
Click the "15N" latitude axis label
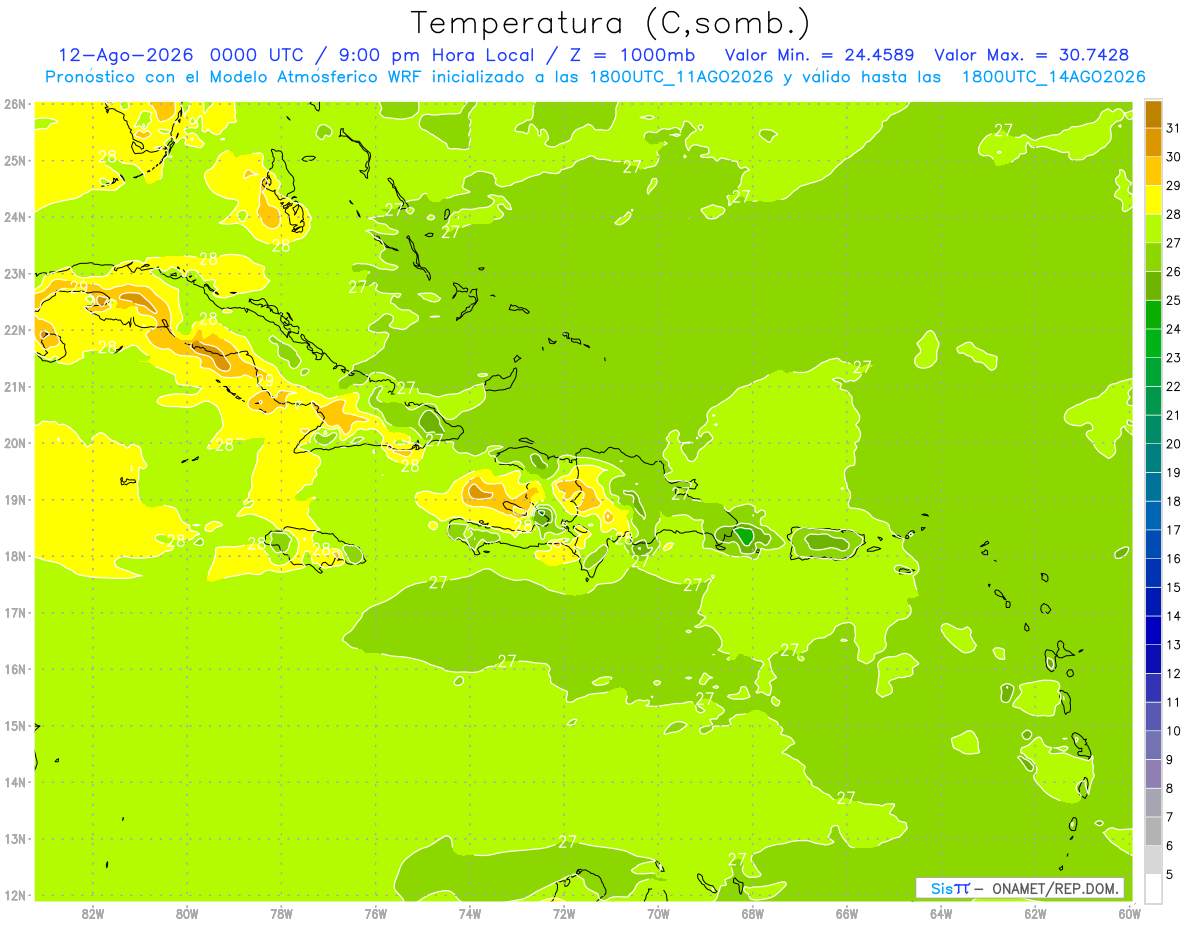pyautogui.click(x=15, y=726)
